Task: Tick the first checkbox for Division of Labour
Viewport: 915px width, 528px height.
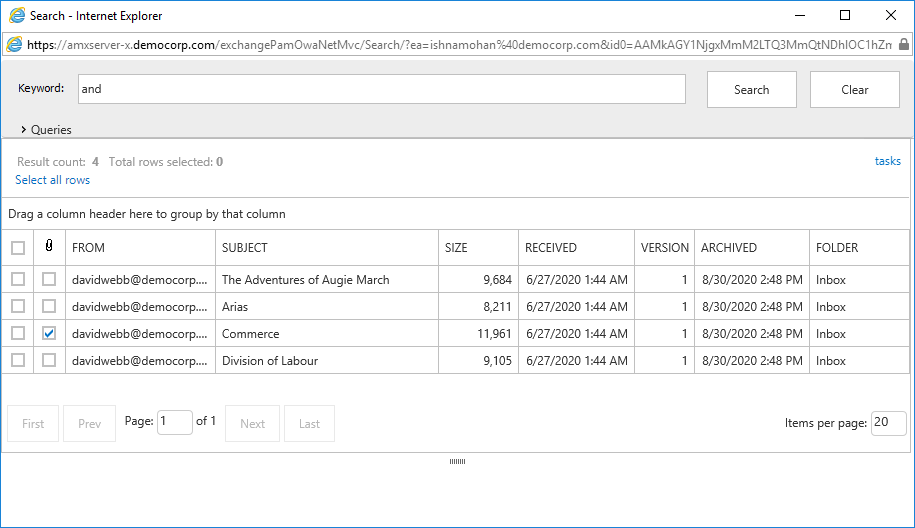Action: (x=18, y=360)
